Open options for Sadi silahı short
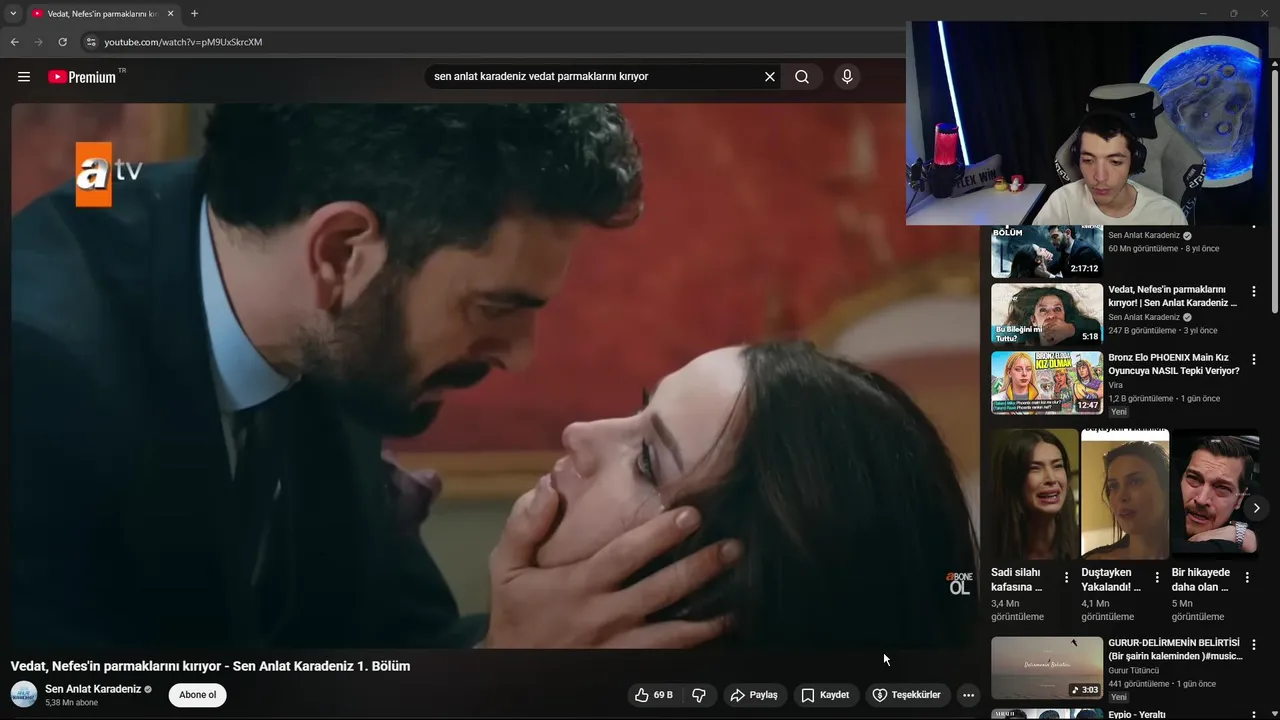The image size is (1280, 720). point(1067,578)
